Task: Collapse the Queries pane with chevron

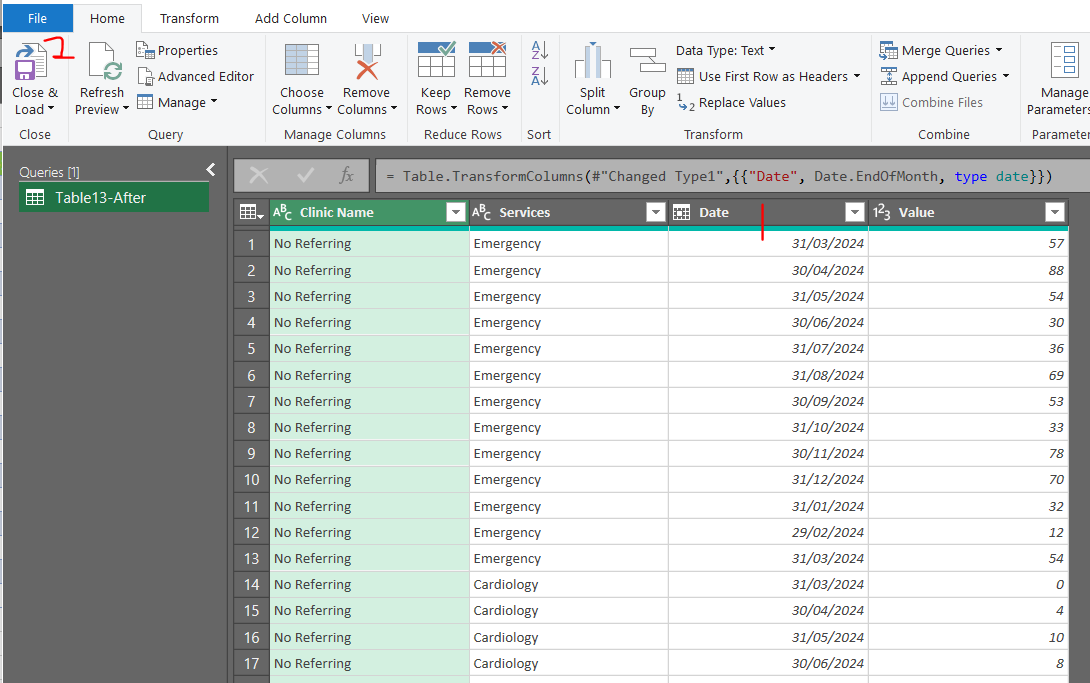Action: pyautogui.click(x=211, y=170)
